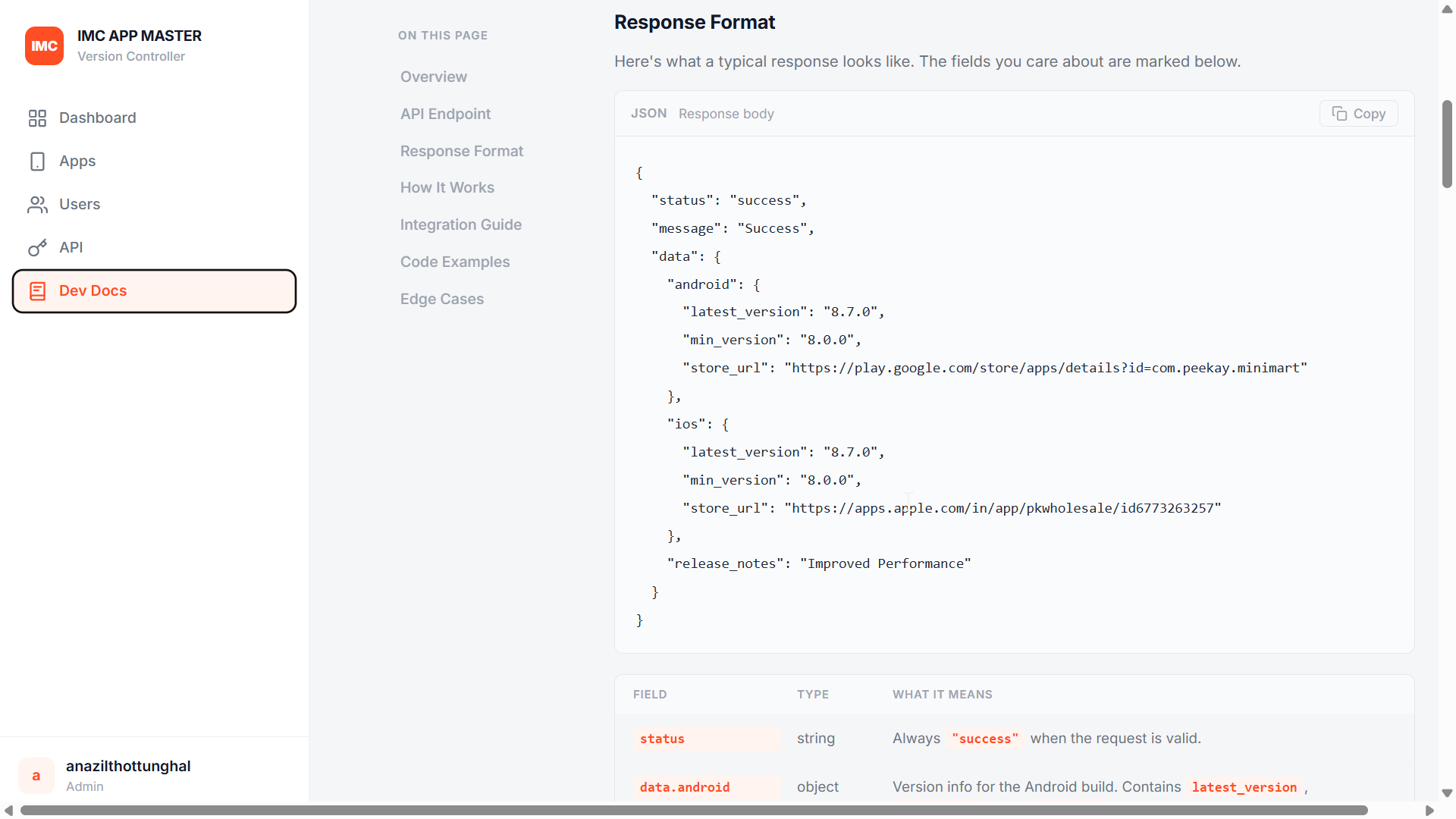Click the API key icon
This screenshot has height=819, width=1456.
(37, 247)
